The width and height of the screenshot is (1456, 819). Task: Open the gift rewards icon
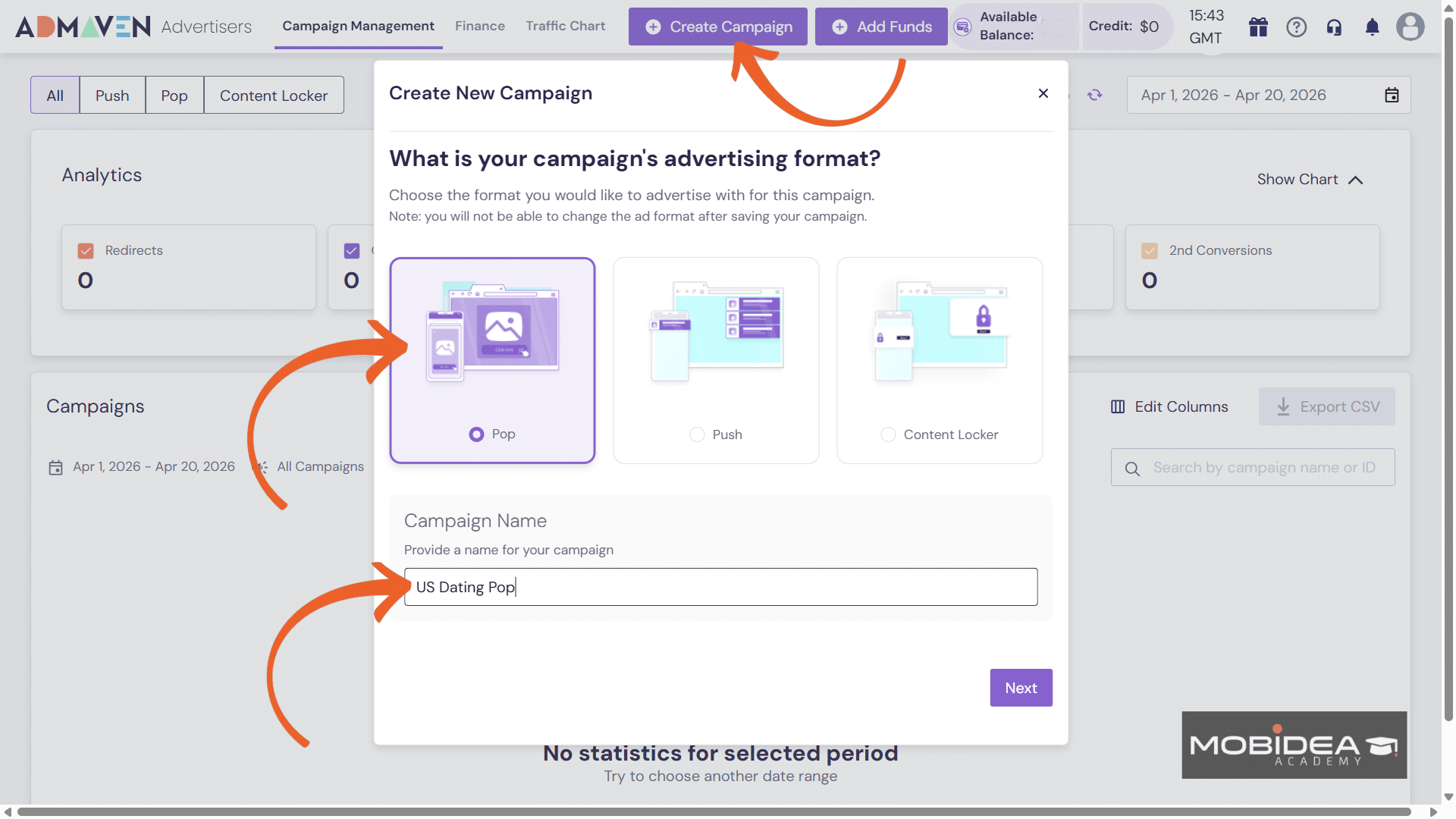1258,27
